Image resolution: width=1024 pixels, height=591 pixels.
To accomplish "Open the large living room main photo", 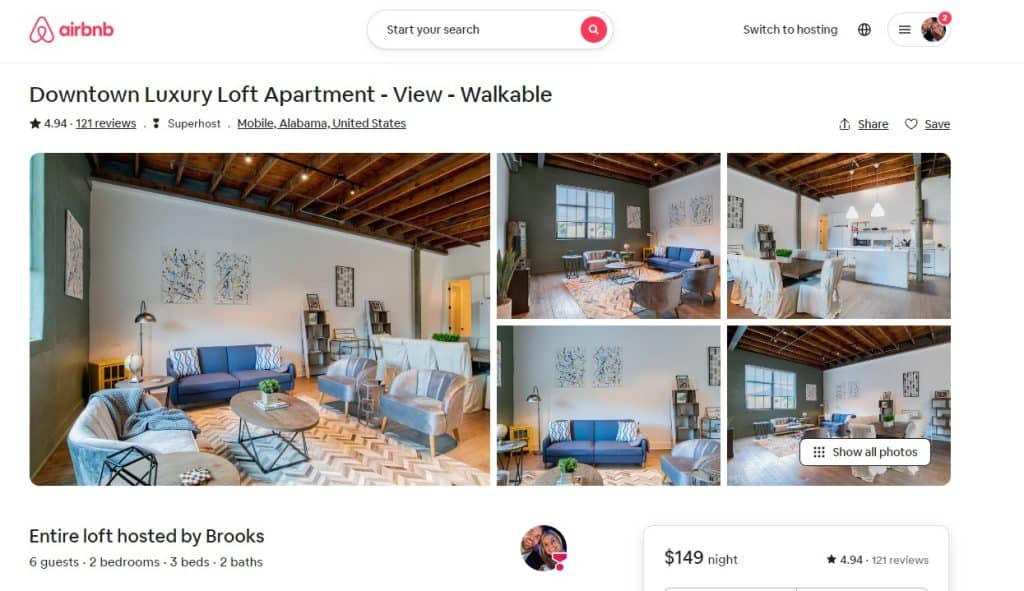I will pos(260,319).
